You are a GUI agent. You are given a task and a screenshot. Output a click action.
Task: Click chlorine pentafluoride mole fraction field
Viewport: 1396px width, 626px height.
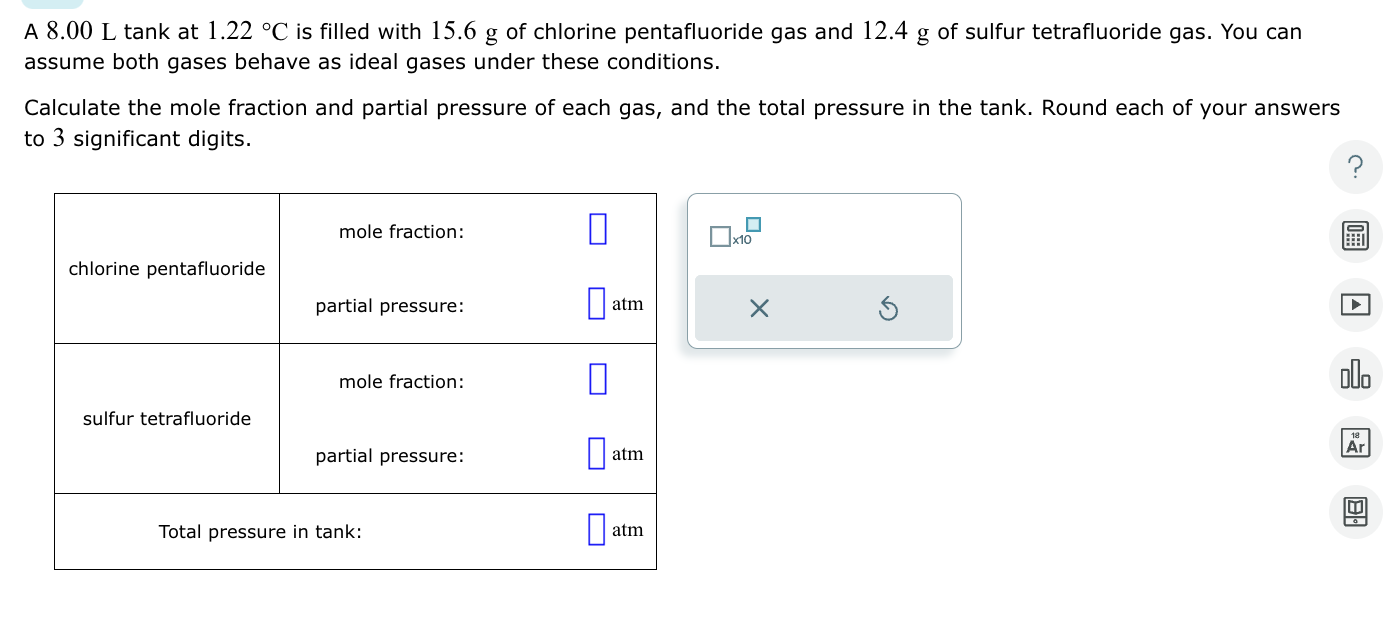click(x=597, y=229)
